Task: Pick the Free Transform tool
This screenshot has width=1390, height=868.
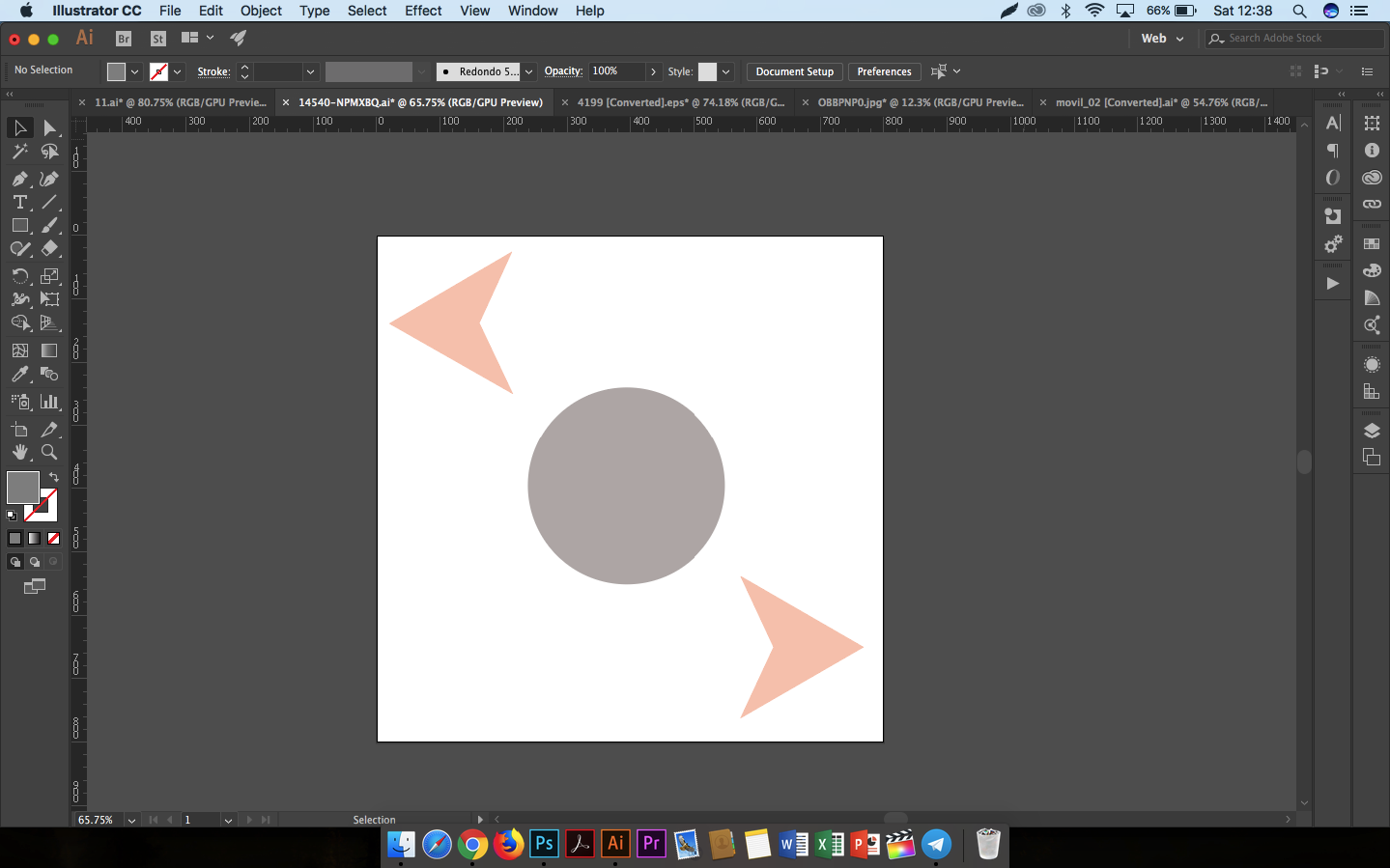Action: pyautogui.click(x=49, y=299)
